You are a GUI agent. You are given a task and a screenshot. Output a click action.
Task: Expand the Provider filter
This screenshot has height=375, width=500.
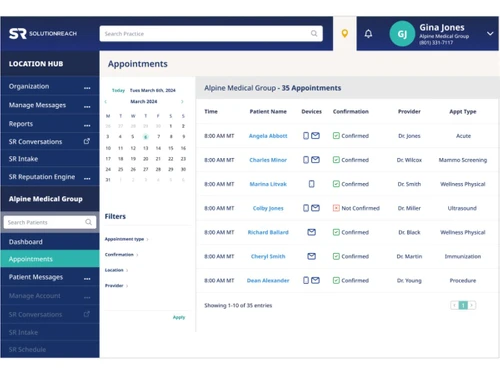(x=116, y=286)
